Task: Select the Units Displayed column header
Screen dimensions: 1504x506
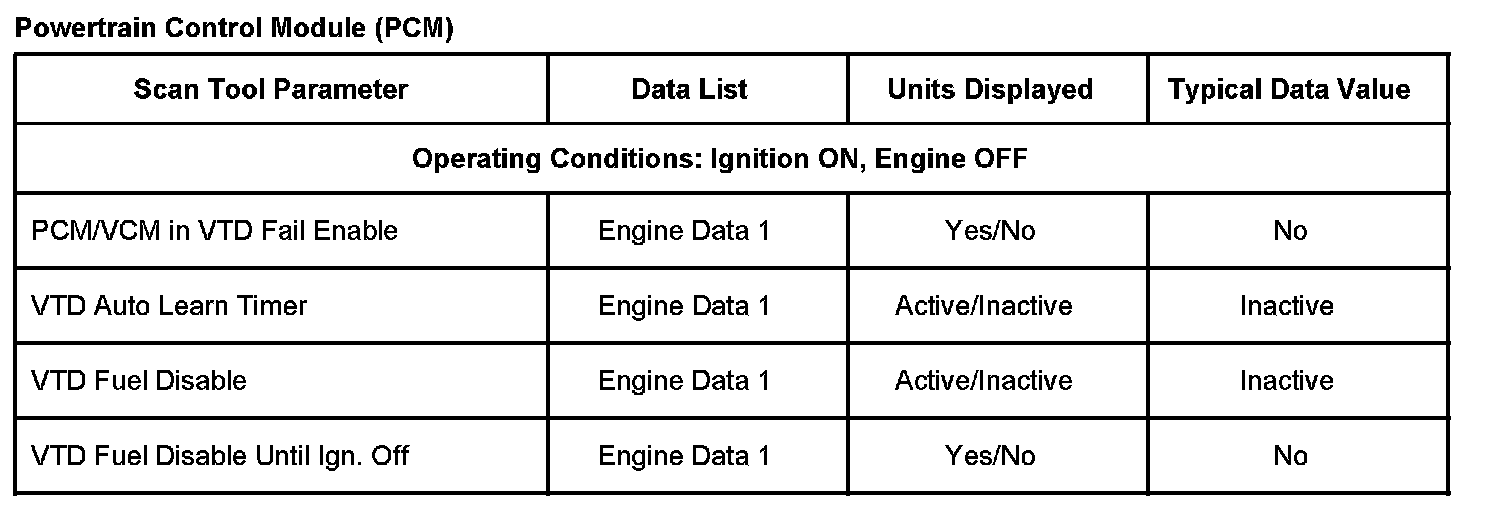Action: pos(990,90)
